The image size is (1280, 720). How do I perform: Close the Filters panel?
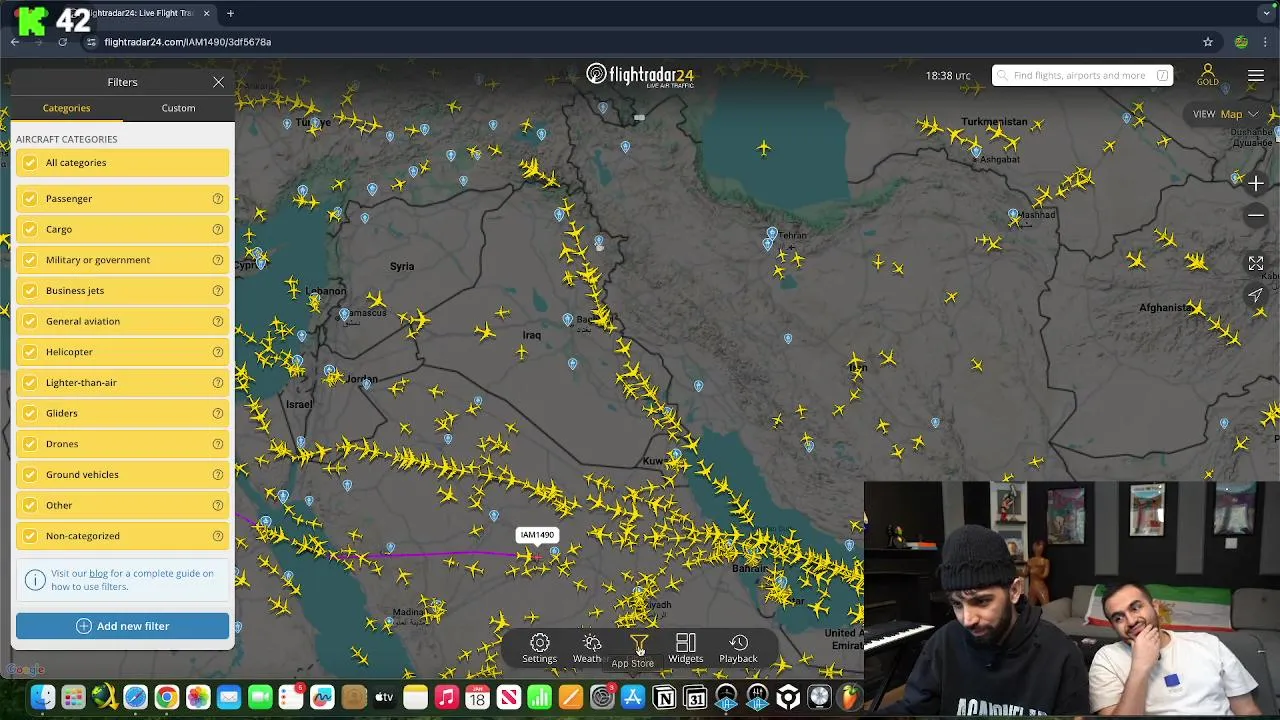[x=218, y=82]
